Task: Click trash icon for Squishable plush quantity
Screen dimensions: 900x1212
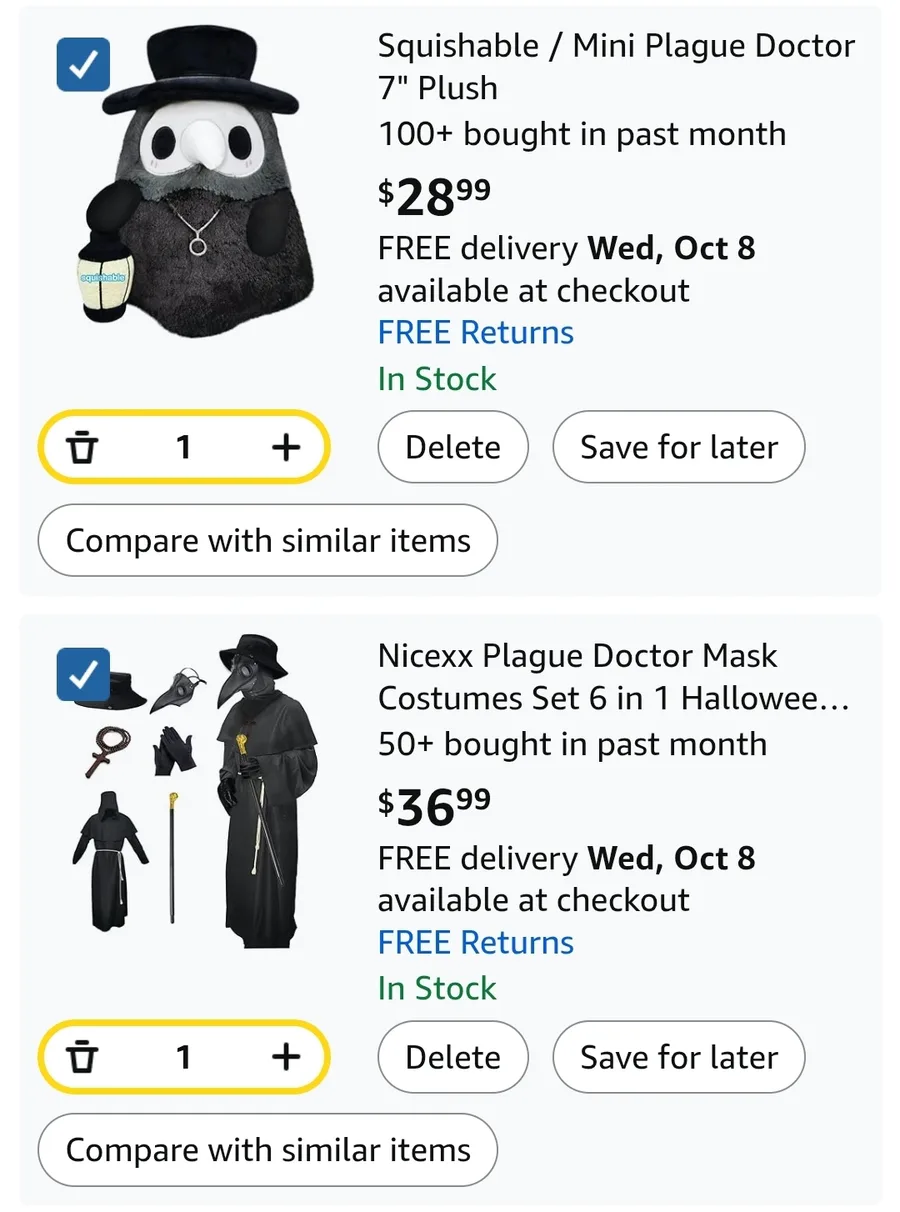Action: click(84, 448)
